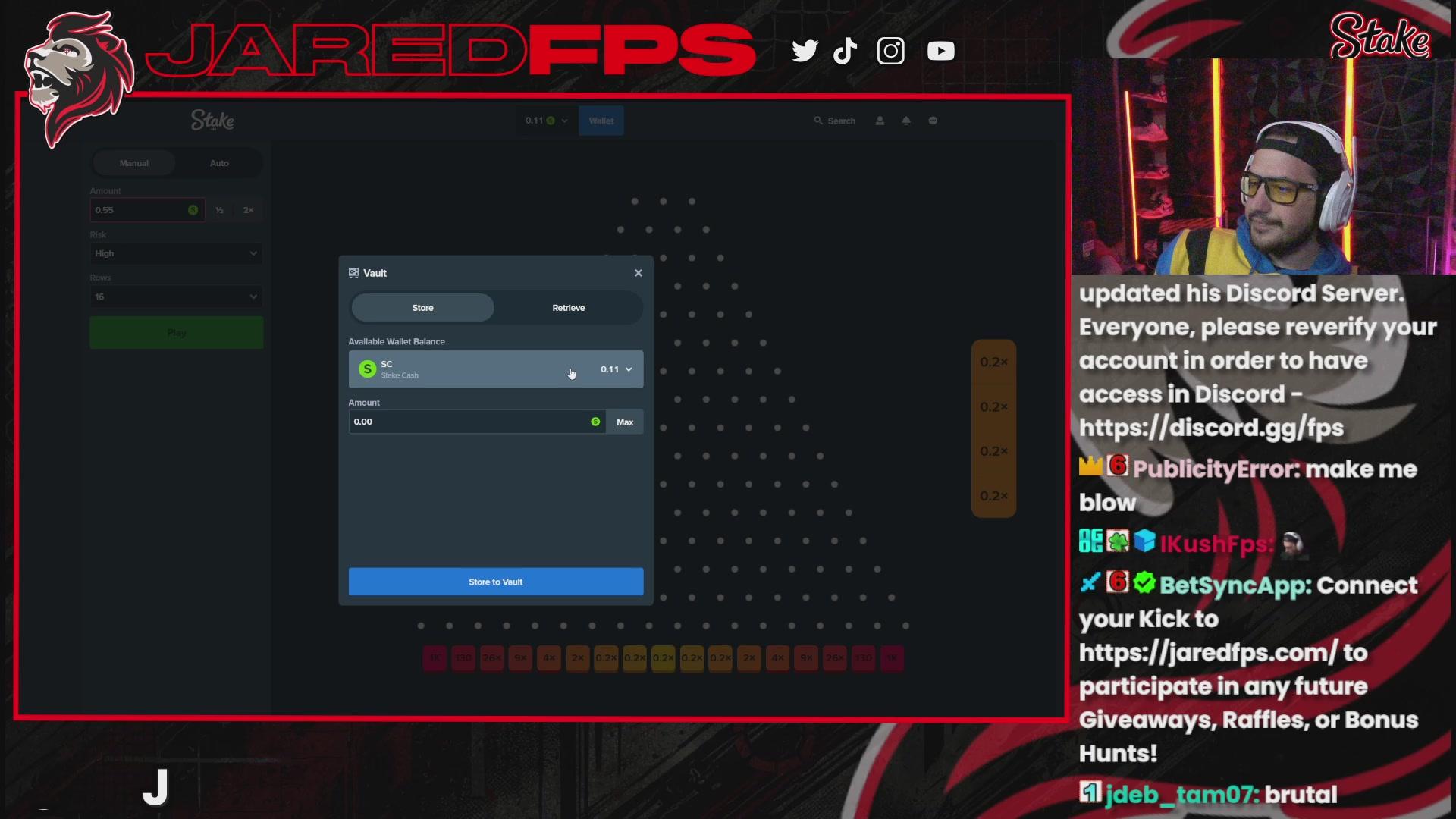Select the Store toggle in Vault

pos(422,308)
